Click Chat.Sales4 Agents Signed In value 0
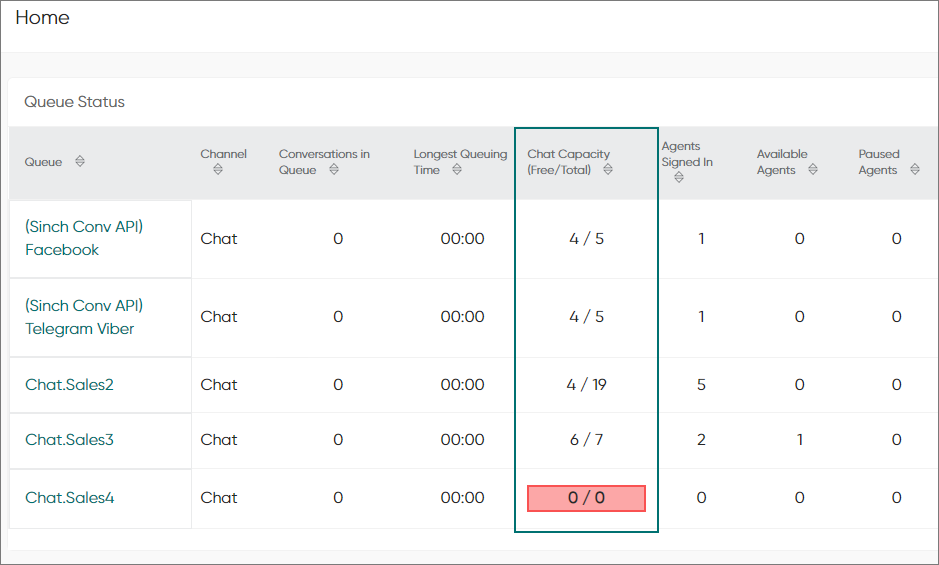939x565 pixels. pos(701,498)
